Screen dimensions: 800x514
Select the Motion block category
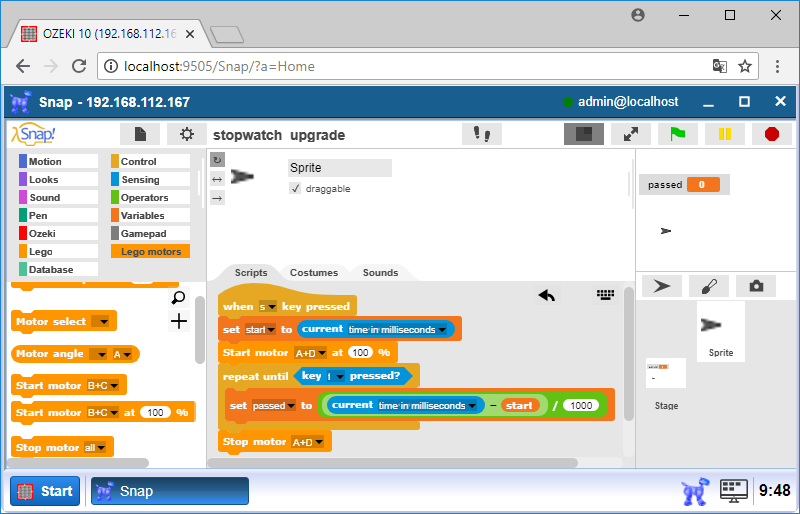click(58, 161)
